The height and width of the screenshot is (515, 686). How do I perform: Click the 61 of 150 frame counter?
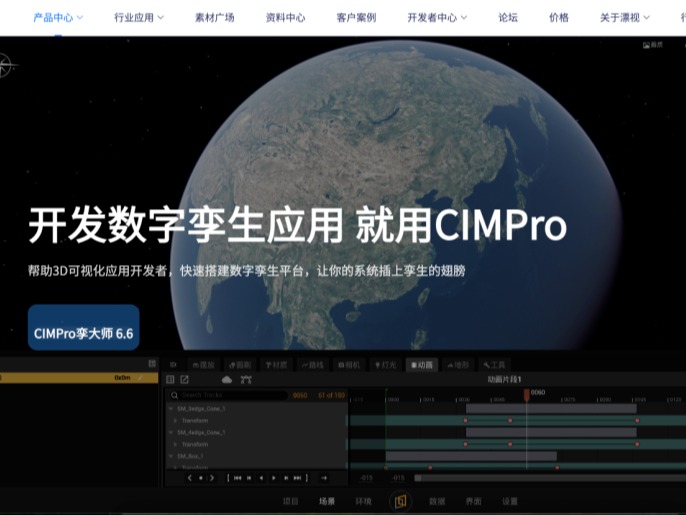331,395
